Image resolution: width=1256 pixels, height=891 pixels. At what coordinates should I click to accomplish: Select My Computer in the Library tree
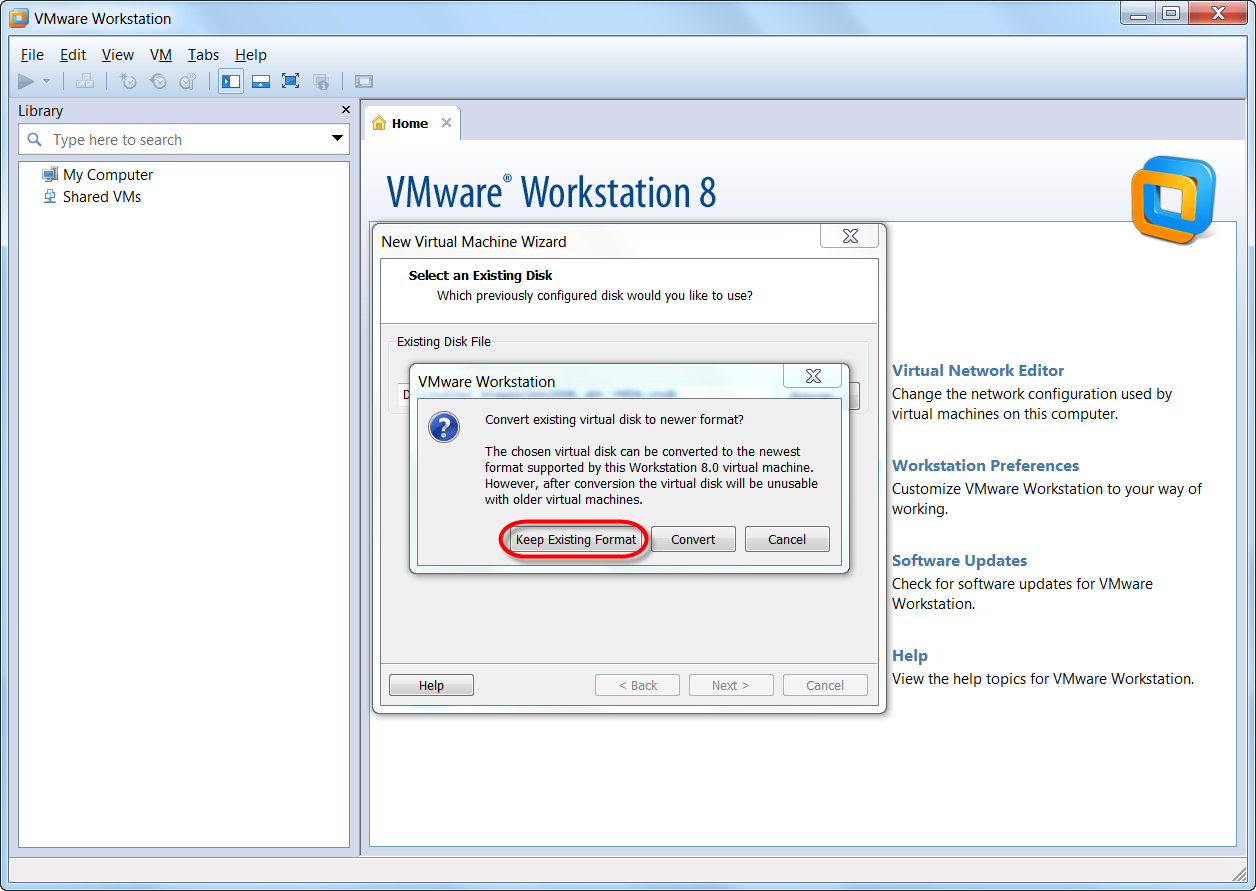[108, 175]
